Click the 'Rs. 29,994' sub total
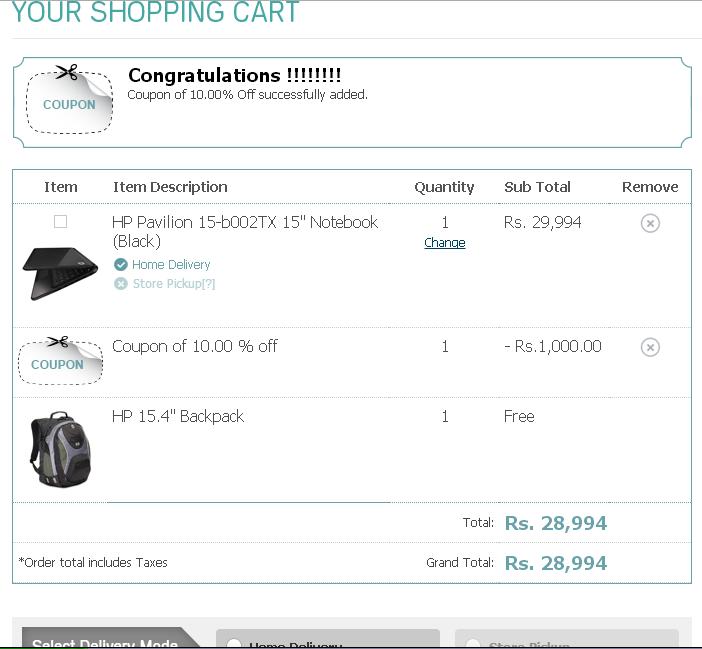This screenshot has height=649, width=702. tap(543, 222)
